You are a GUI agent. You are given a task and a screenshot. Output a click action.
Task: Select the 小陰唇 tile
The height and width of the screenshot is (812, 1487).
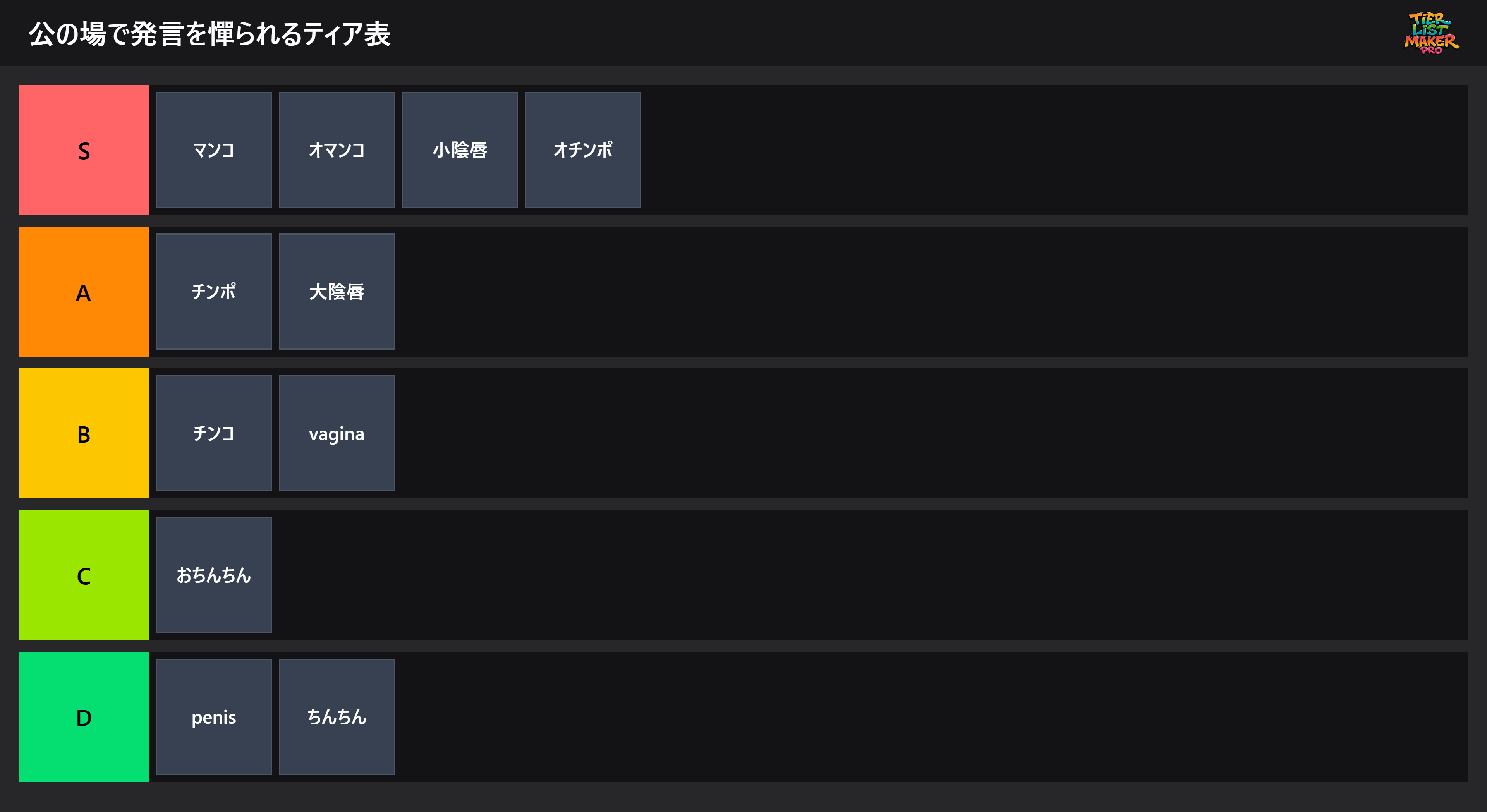pyautogui.click(x=460, y=150)
